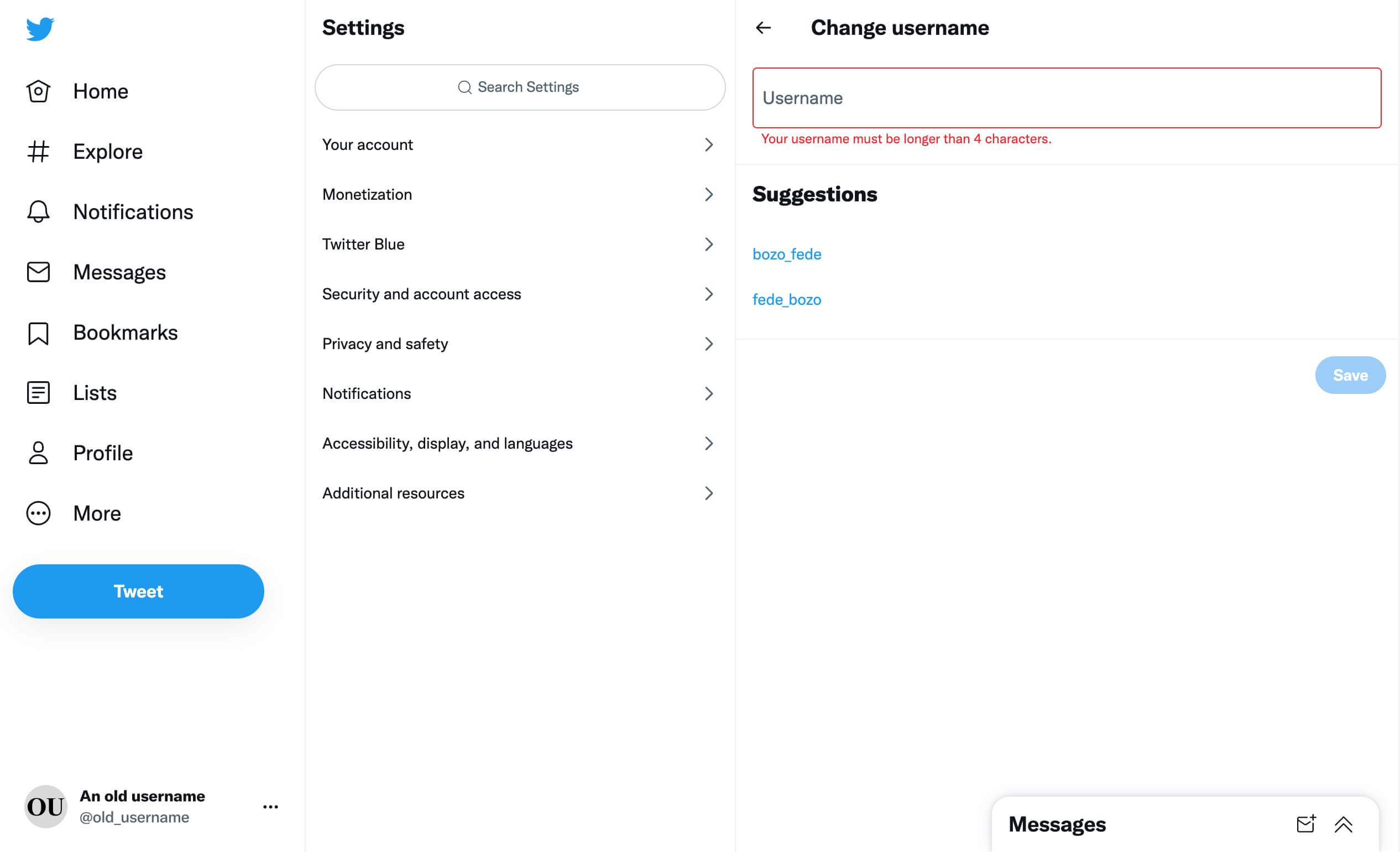1400x852 pixels.
Task: Focus the Search Settings box
Action: (519, 87)
